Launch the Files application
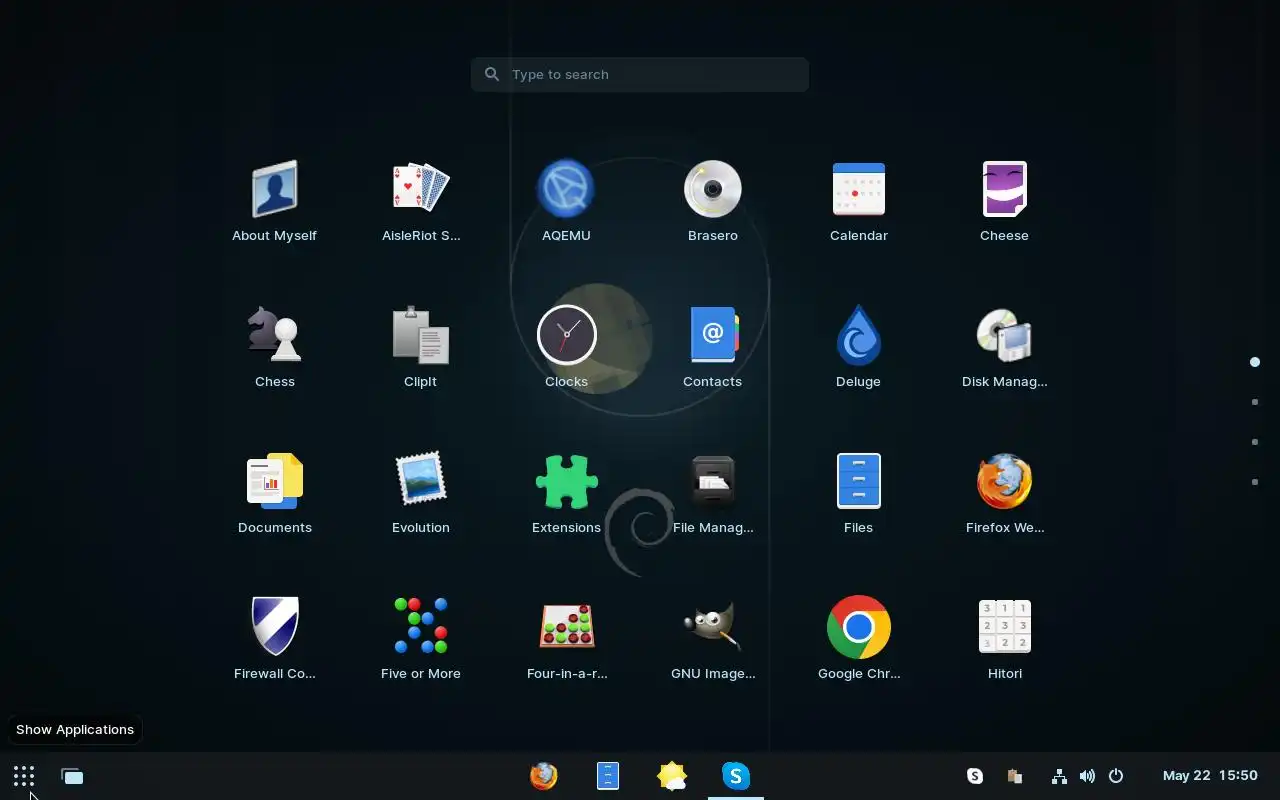Viewport: 1280px width, 800px height. pyautogui.click(x=858, y=493)
